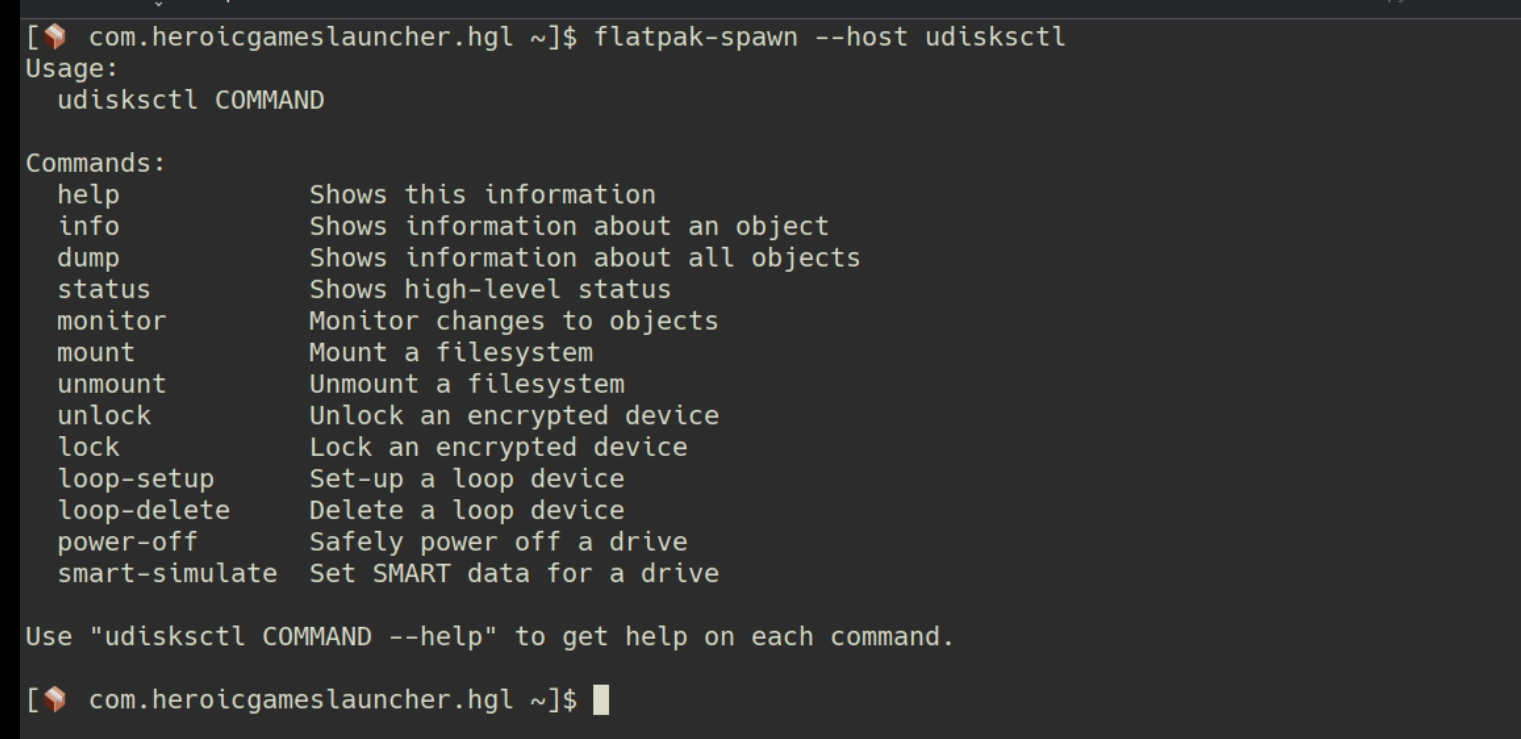This screenshot has width=1521, height=739.
Task: Click the 'dump' command entry
Action: (x=88, y=258)
